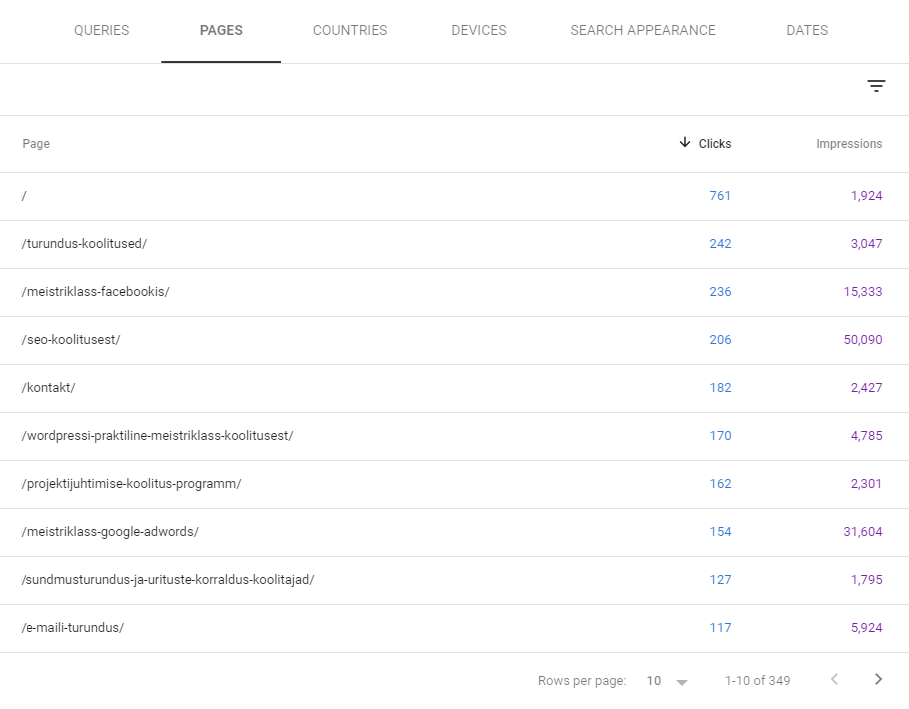
Task: Click the /seo-koolitusest/ page entry
Action: click(x=71, y=340)
